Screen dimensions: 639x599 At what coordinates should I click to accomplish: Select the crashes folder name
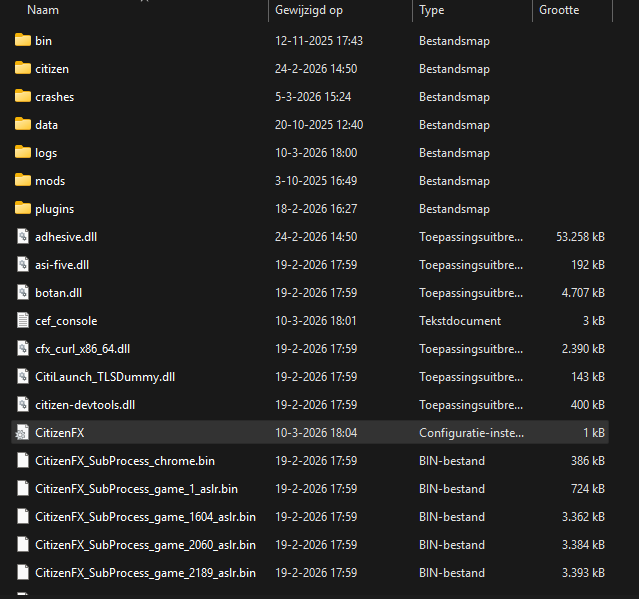click(55, 97)
